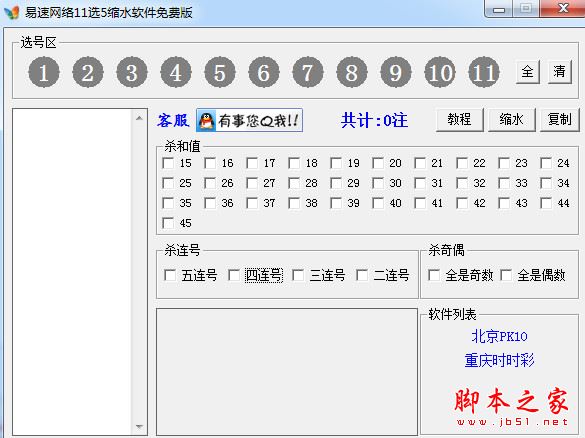Select number ball 9
This screenshot has height=438, width=585.
click(396, 72)
